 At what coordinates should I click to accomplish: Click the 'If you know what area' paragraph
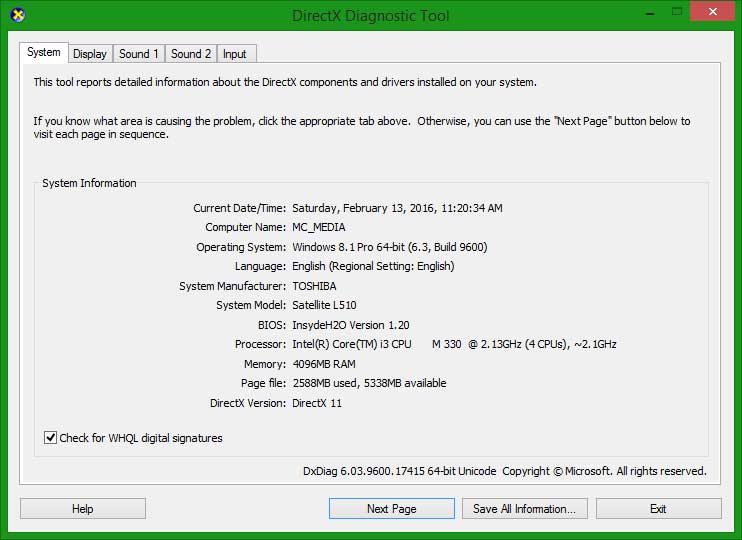(362, 128)
